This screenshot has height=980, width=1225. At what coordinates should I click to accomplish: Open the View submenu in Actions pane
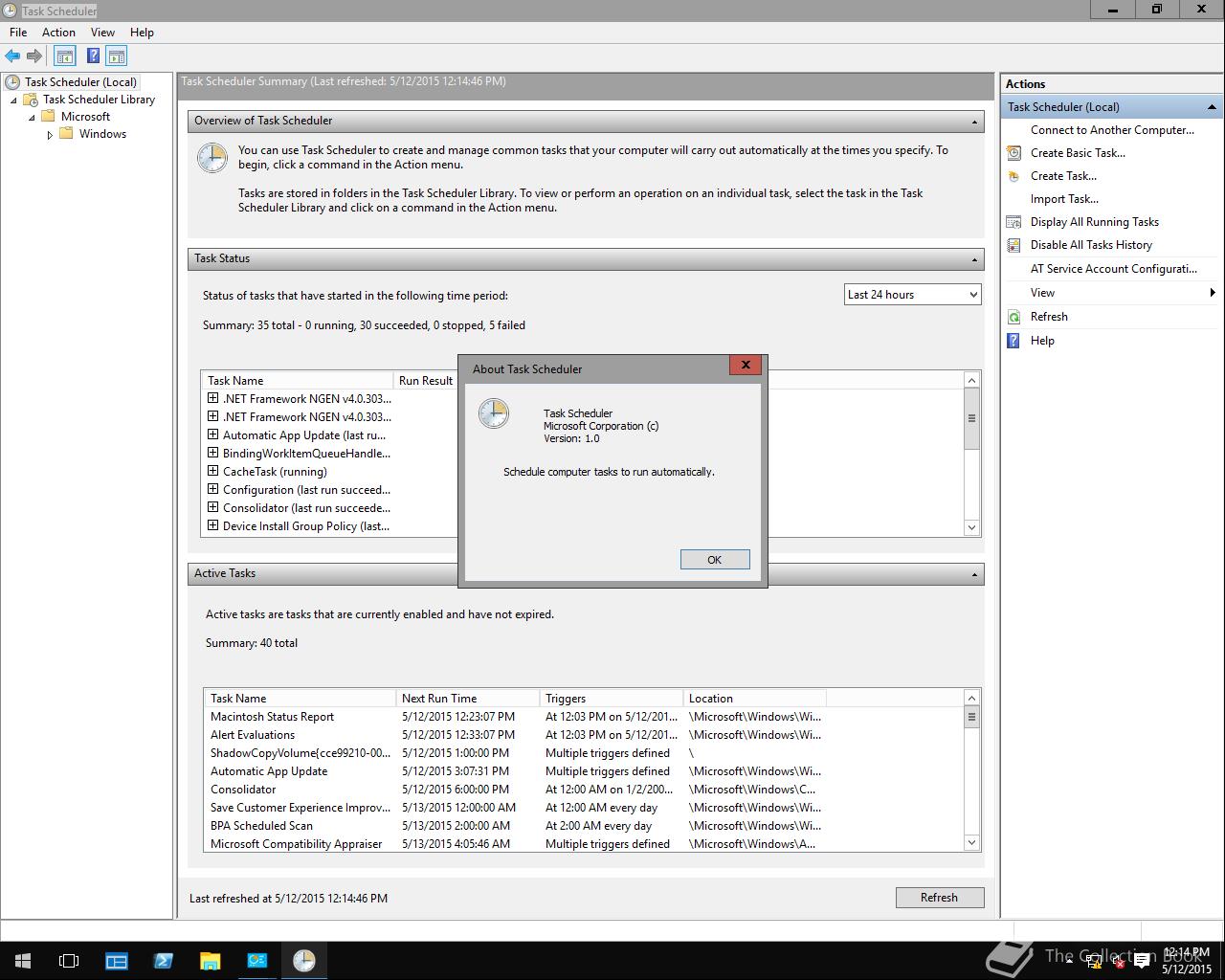(x=1112, y=293)
